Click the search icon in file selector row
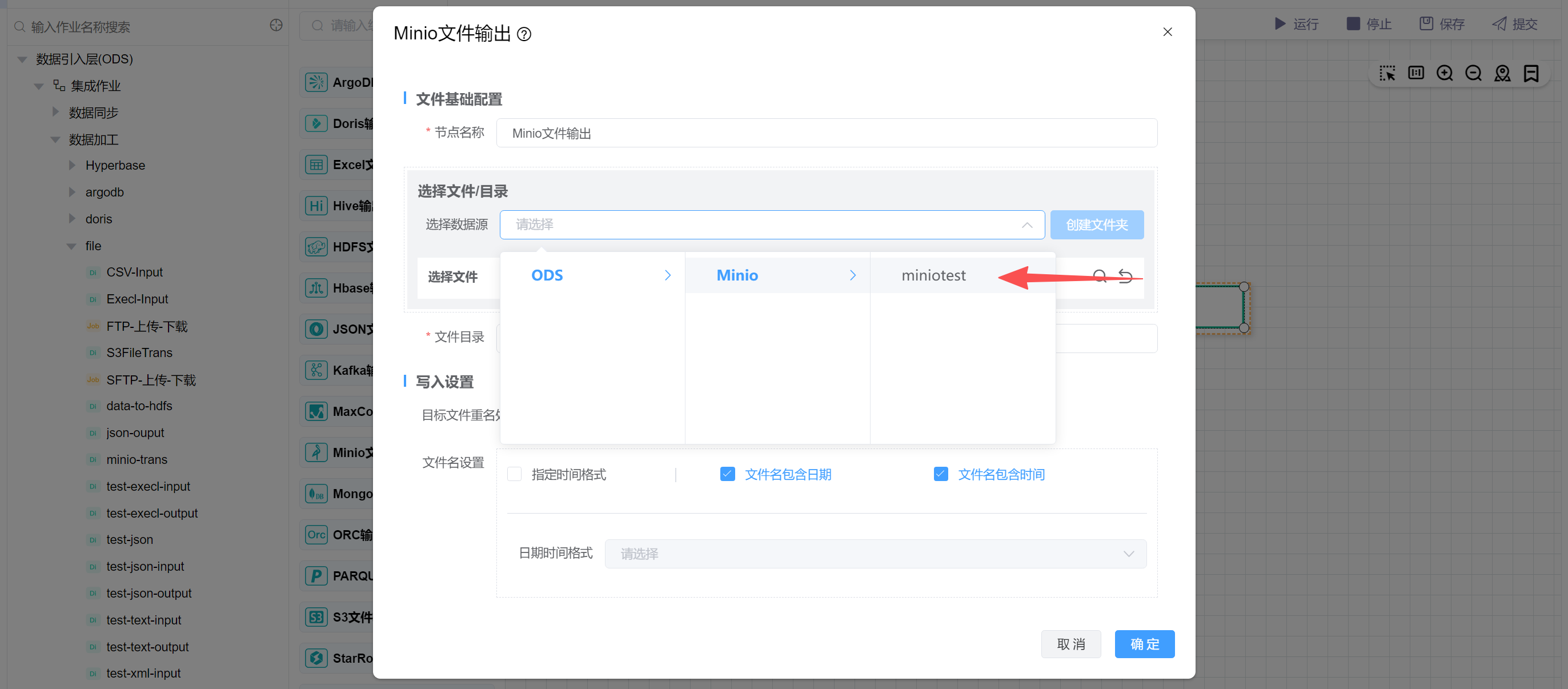The height and width of the screenshot is (689, 1568). click(1099, 277)
